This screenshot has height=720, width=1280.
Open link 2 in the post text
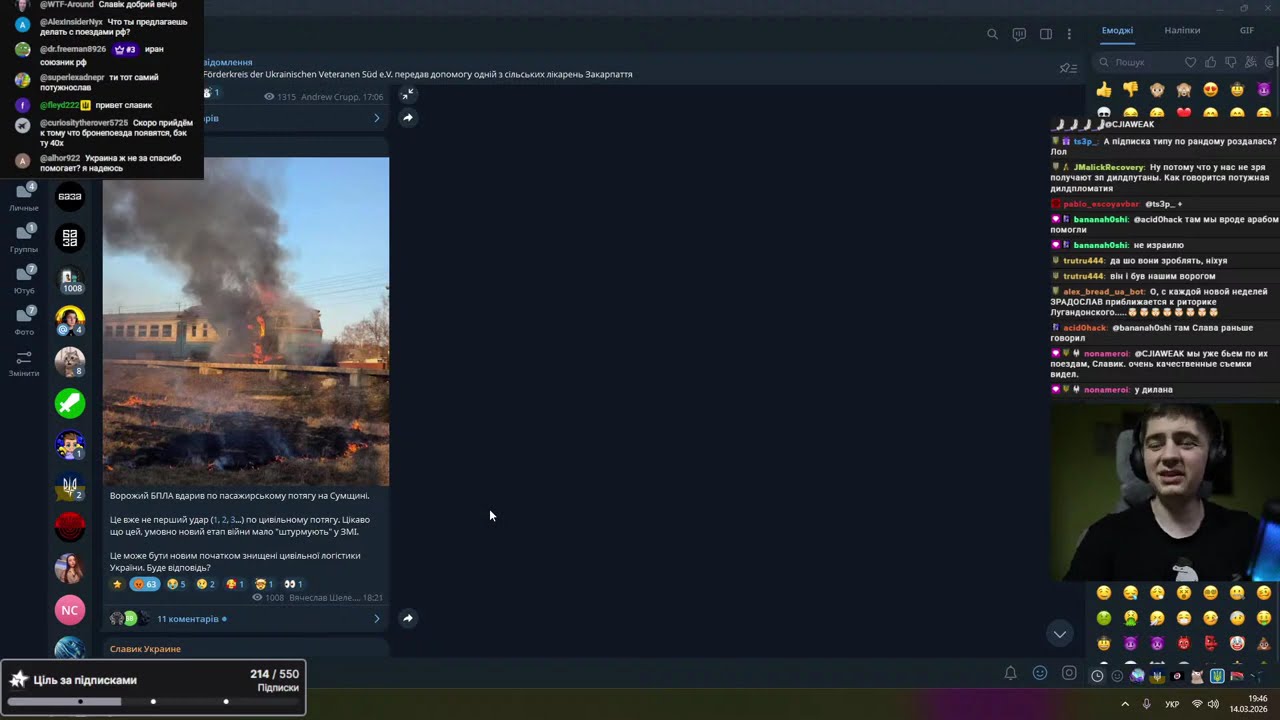pos(224,520)
